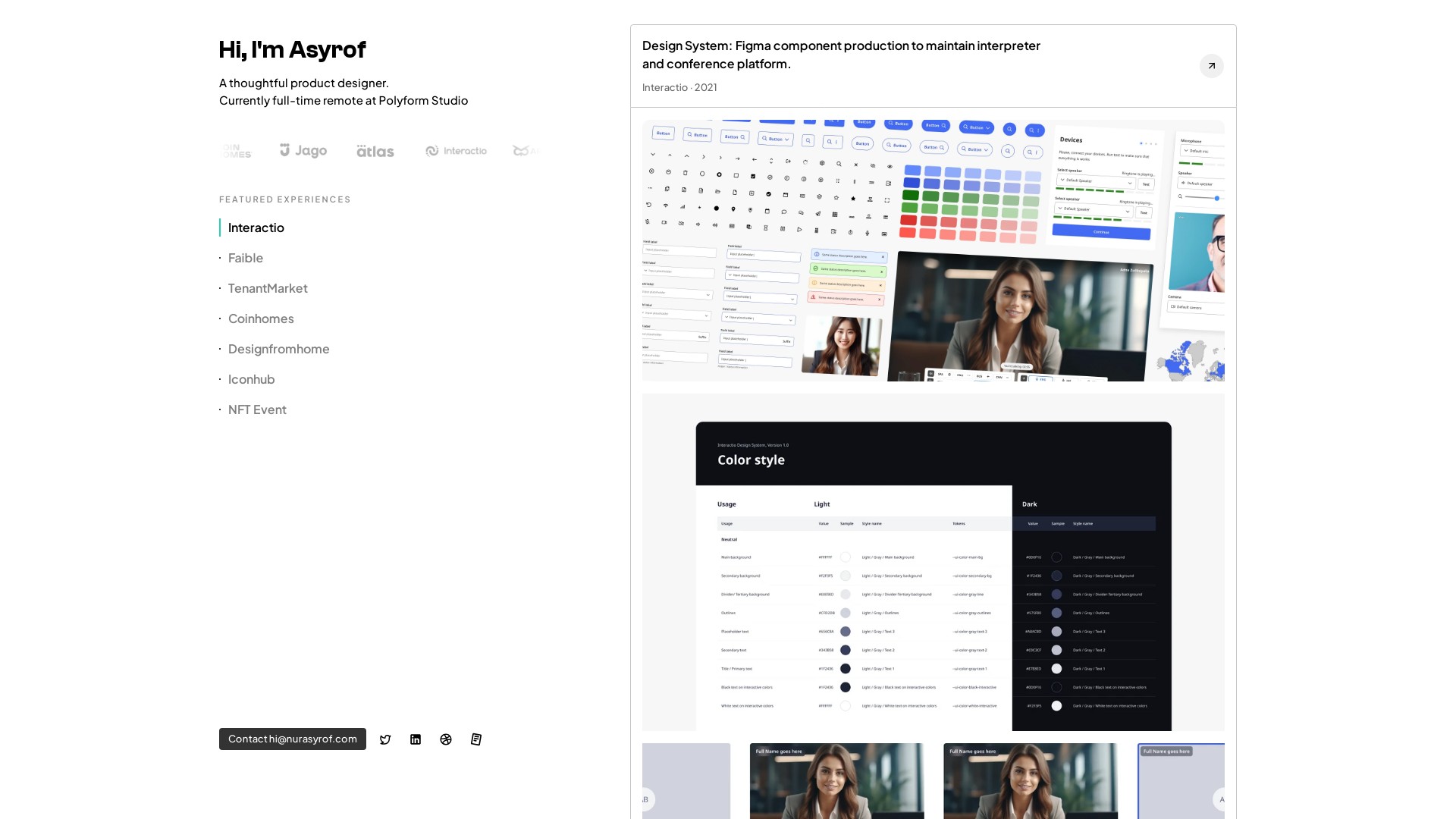Select Faible experience
The height and width of the screenshot is (819, 1456).
tap(246, 258)
